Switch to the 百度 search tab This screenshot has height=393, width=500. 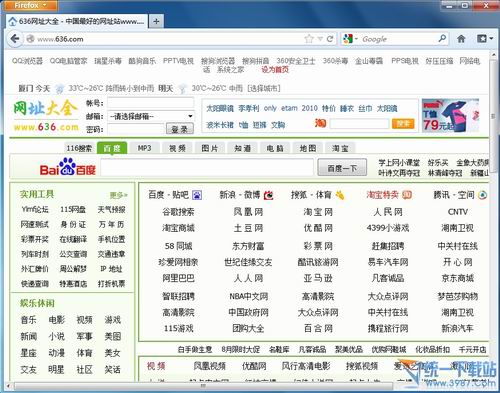112,148
